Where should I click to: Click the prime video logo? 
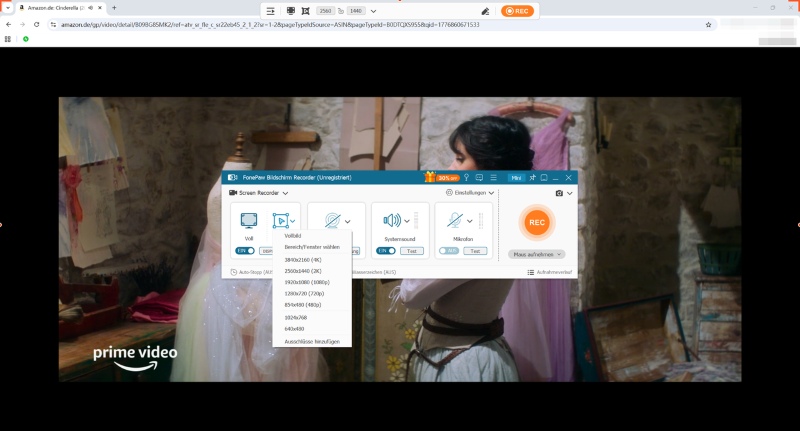pyautogui.click(x=135, y=358)
